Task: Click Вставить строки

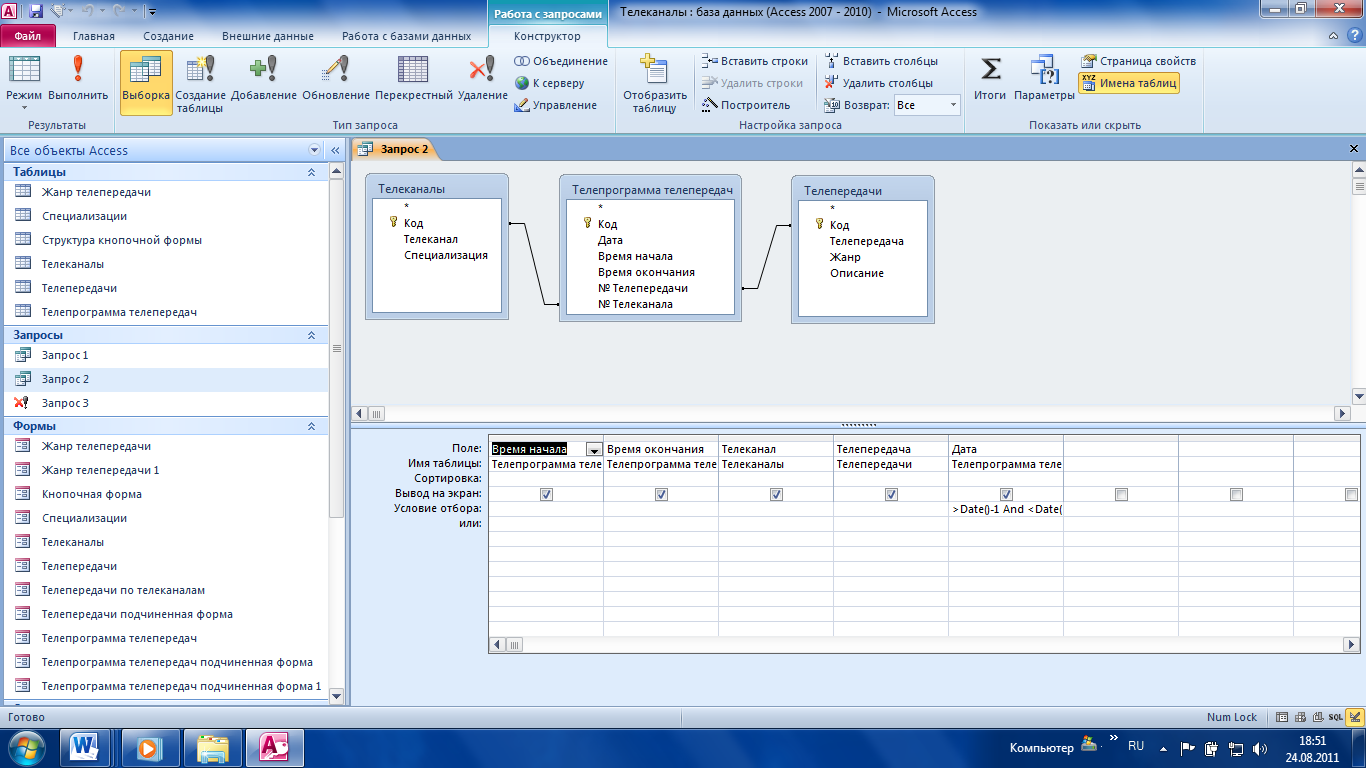Action: tap(754, 61)
